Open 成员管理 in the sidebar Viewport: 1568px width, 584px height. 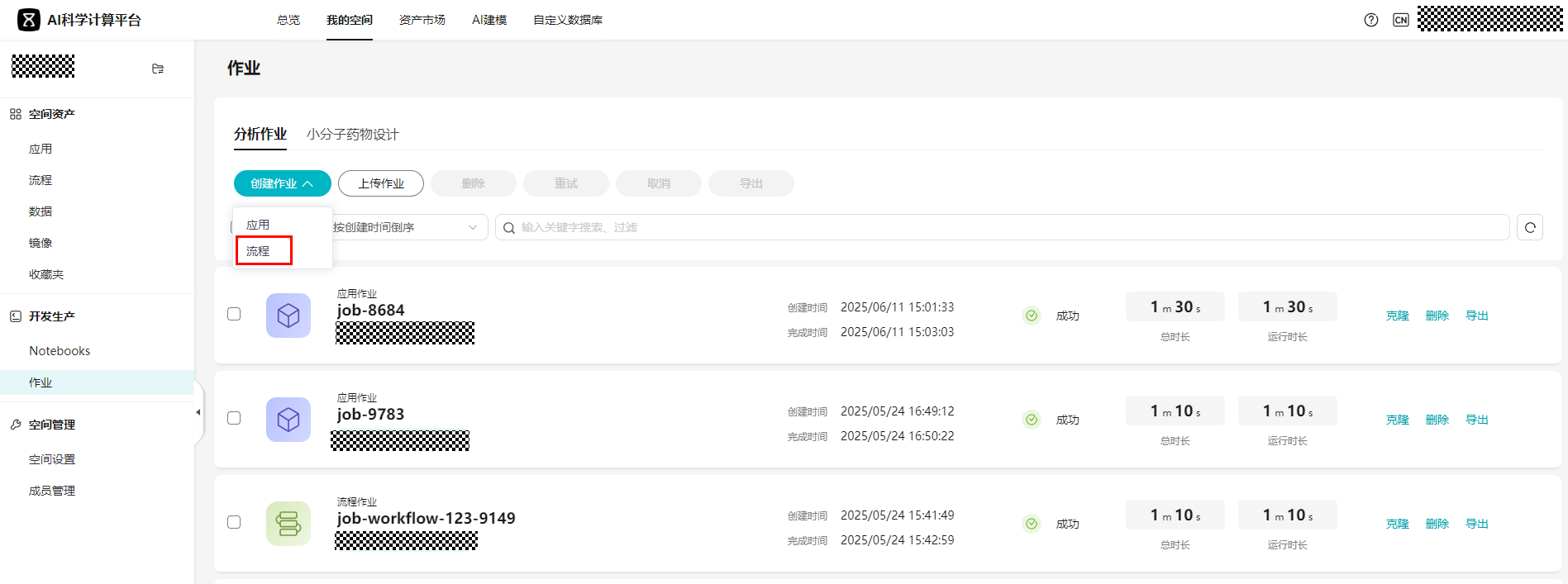[x=52, y=491]
